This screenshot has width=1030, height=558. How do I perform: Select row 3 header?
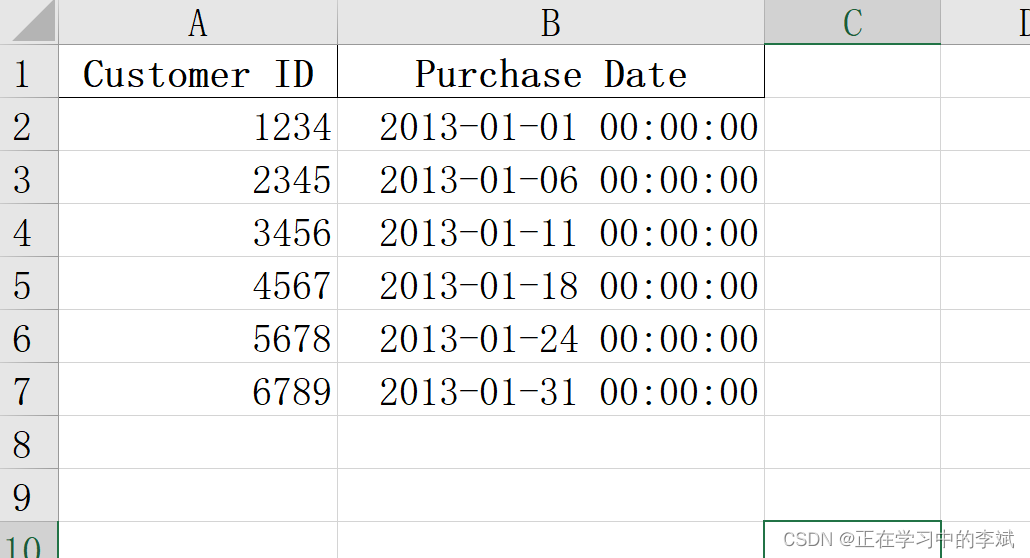coord(29,177)
